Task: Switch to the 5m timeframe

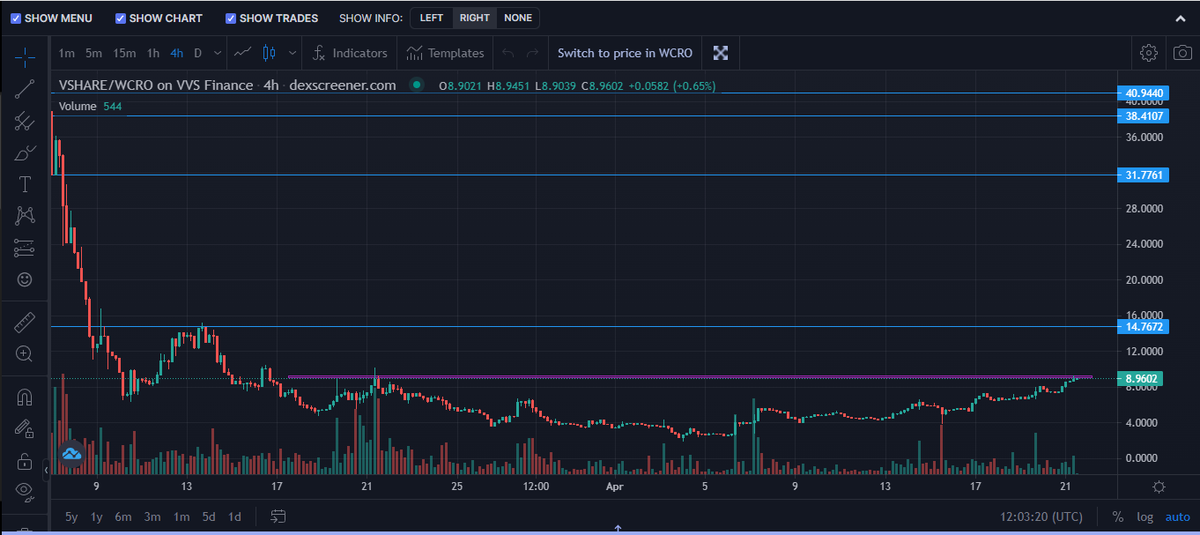Action: [x=94, y=53]
